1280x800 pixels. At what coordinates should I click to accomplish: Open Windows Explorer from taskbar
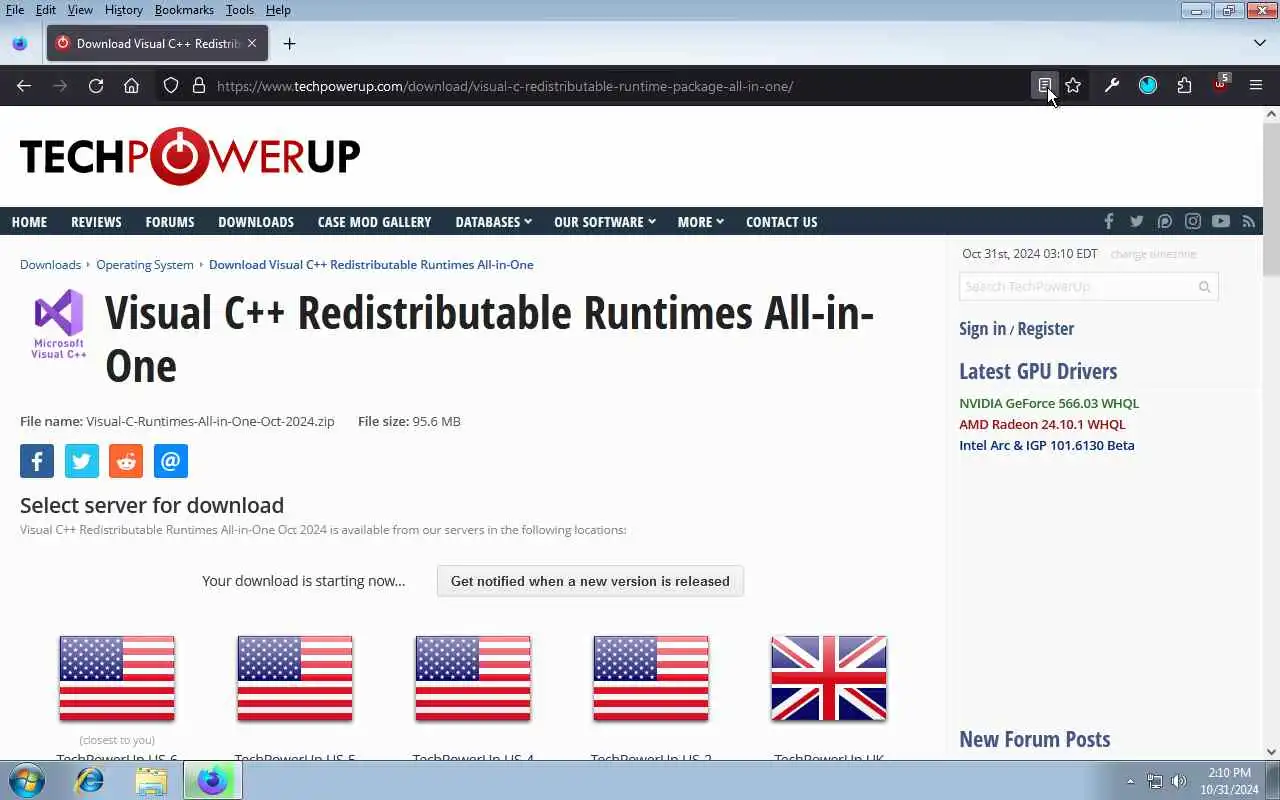coord(151,780)
